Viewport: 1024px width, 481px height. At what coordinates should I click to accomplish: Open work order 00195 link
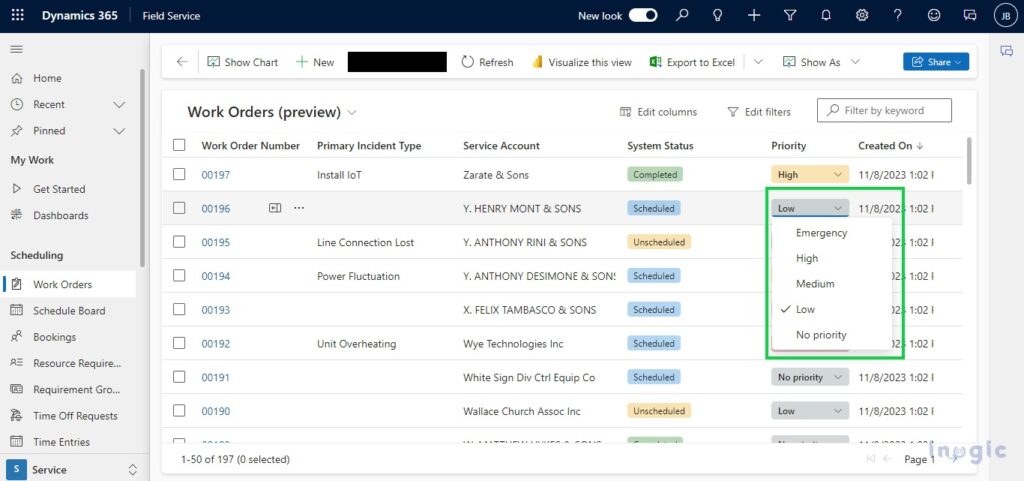(x=216, y=242)
